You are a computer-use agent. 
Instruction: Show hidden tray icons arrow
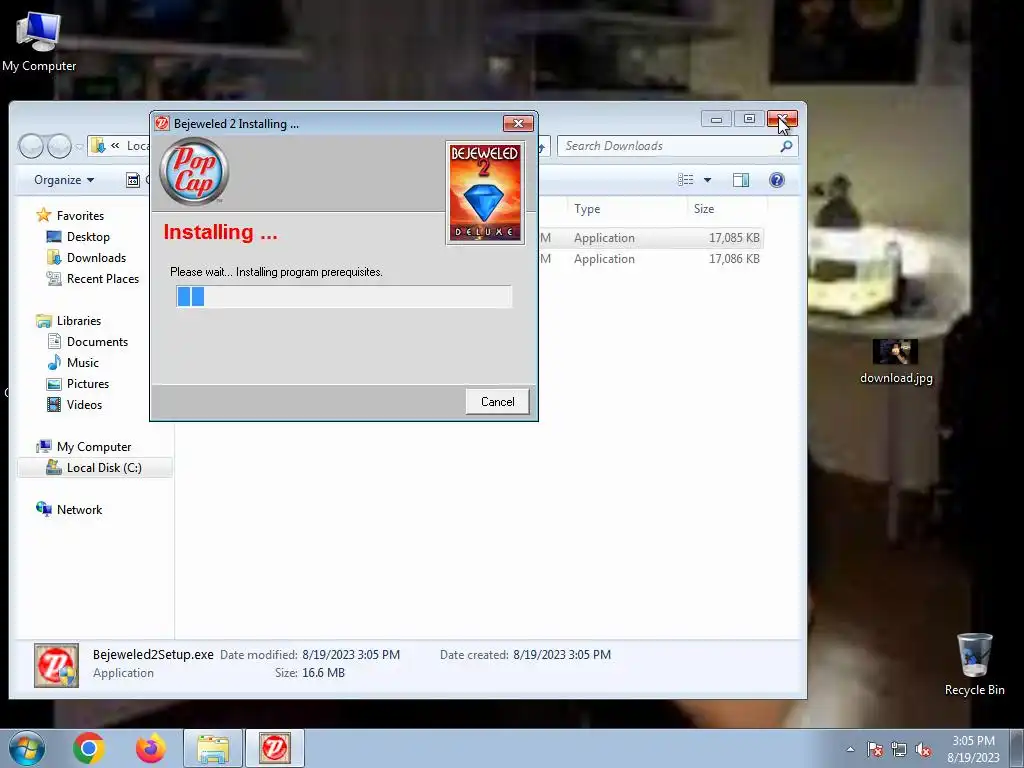pos(850,749)
